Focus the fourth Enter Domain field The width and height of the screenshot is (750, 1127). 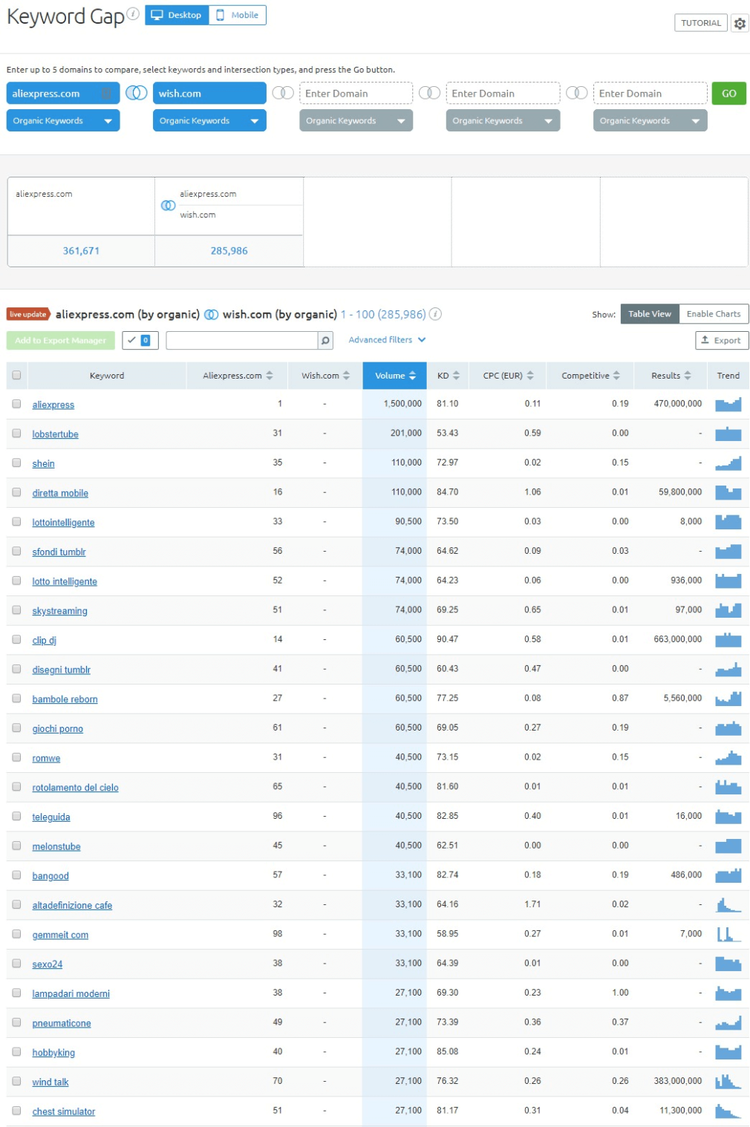click(503, 93)
